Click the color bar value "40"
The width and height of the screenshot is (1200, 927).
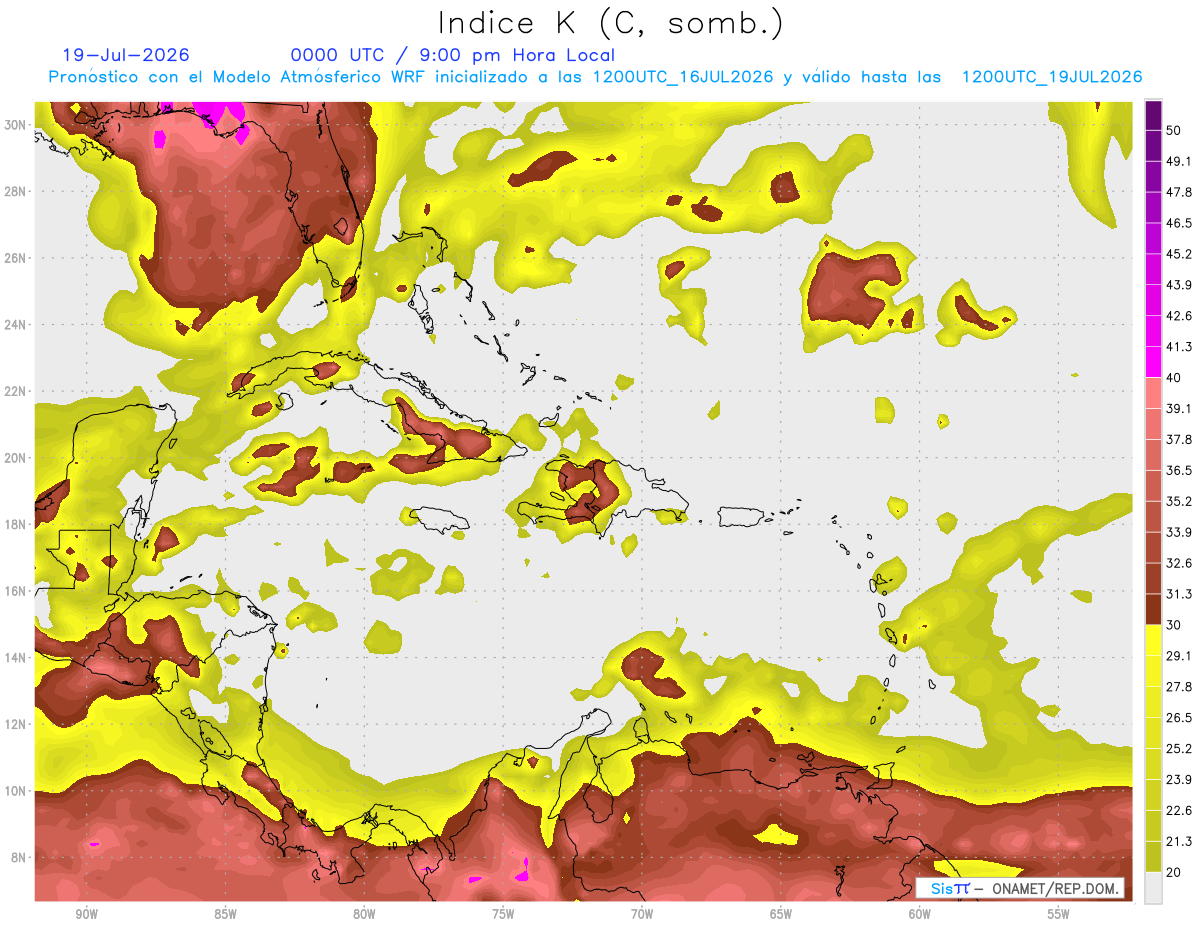[1174, 378]
